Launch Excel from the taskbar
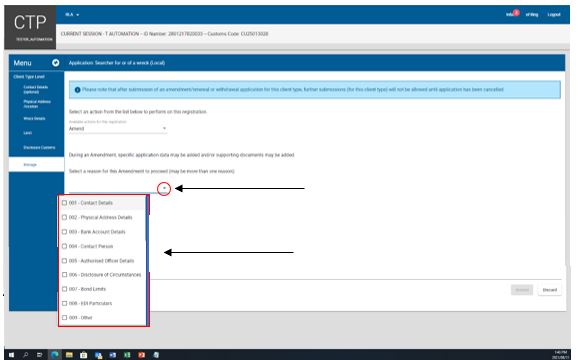The width and height of the screenshot is (578, 360). [127, 355]
